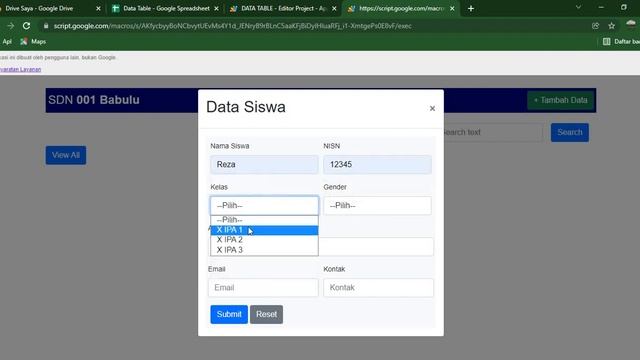This screenshot has height=360, width=640.
Task: Reset the Data Siswa form
Action: [x=267, y=314]
